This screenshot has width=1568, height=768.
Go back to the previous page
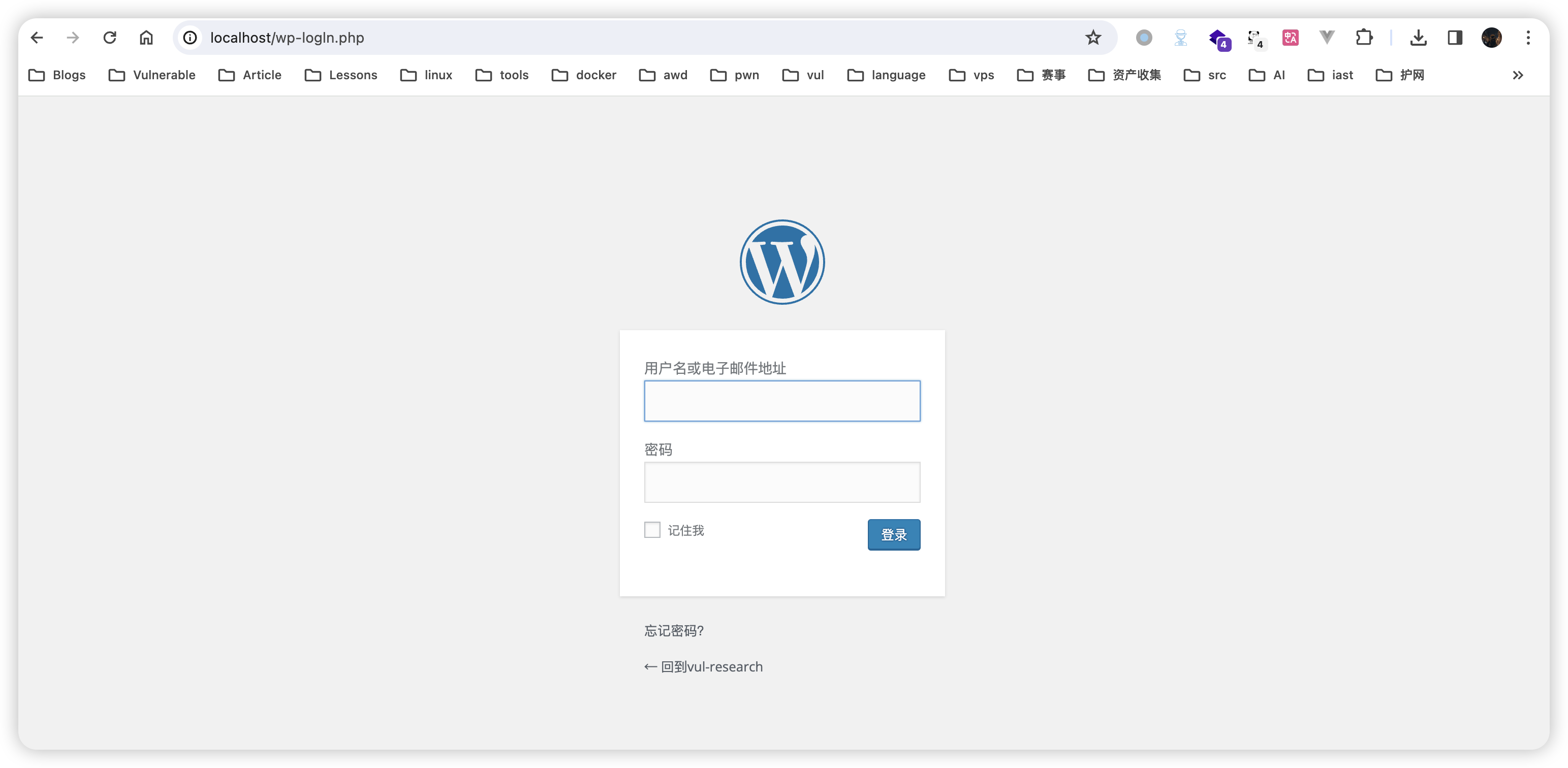(37, 38)
